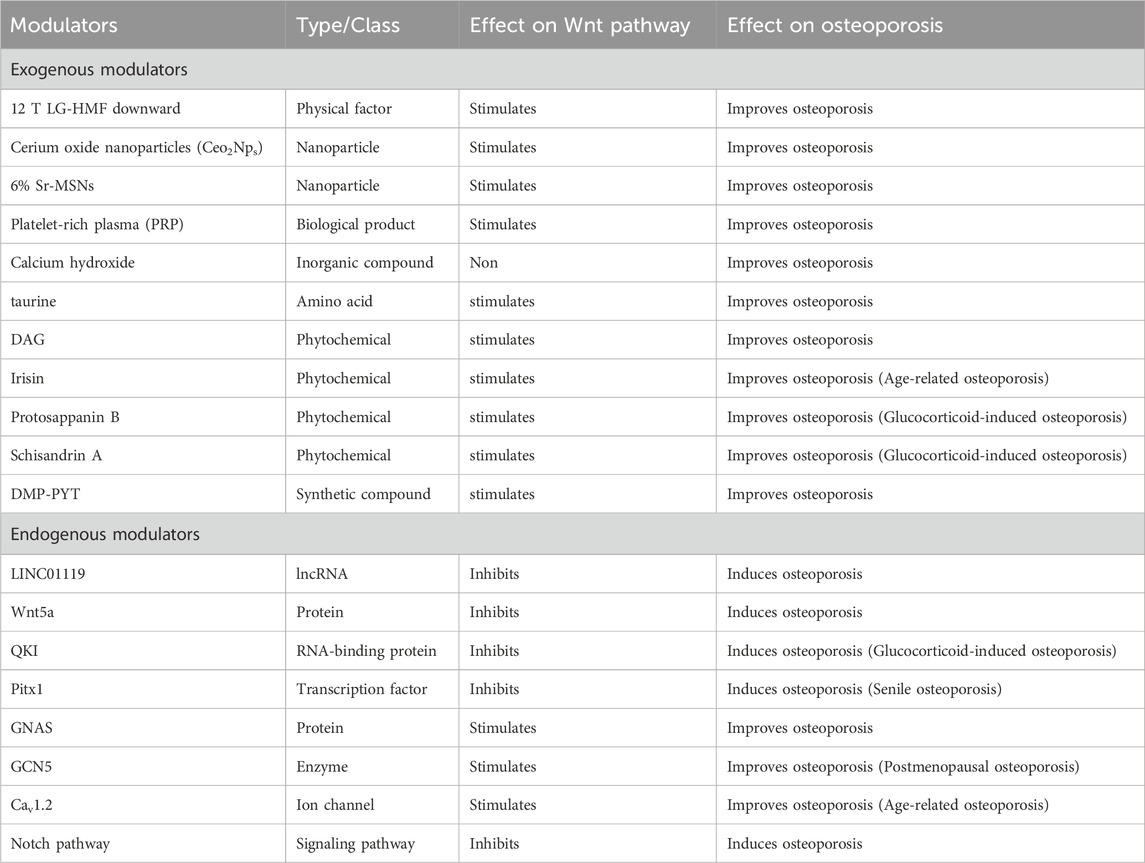The image size is (1145, 863).
Task: Select the LINC01119 modulator cell
Action: coord(51,574)
